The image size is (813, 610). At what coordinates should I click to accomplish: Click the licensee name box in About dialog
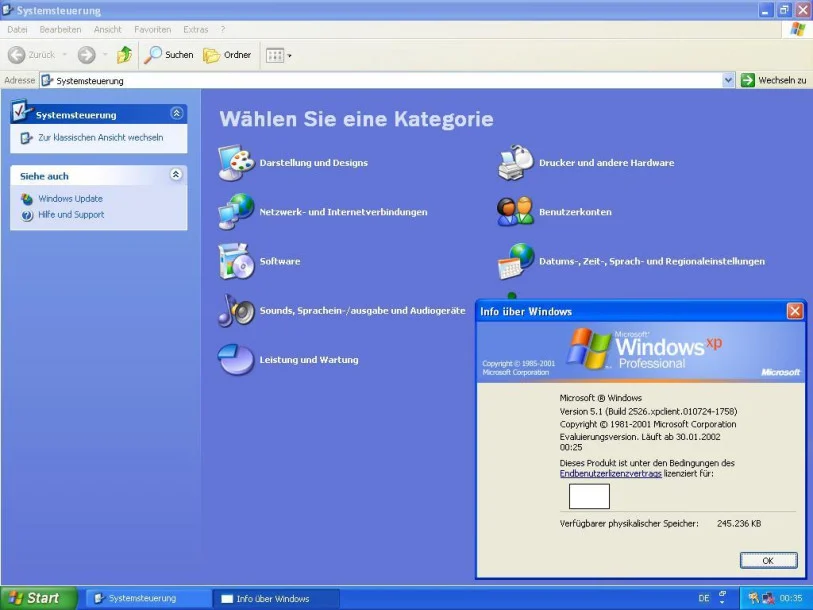click(589, 496)
